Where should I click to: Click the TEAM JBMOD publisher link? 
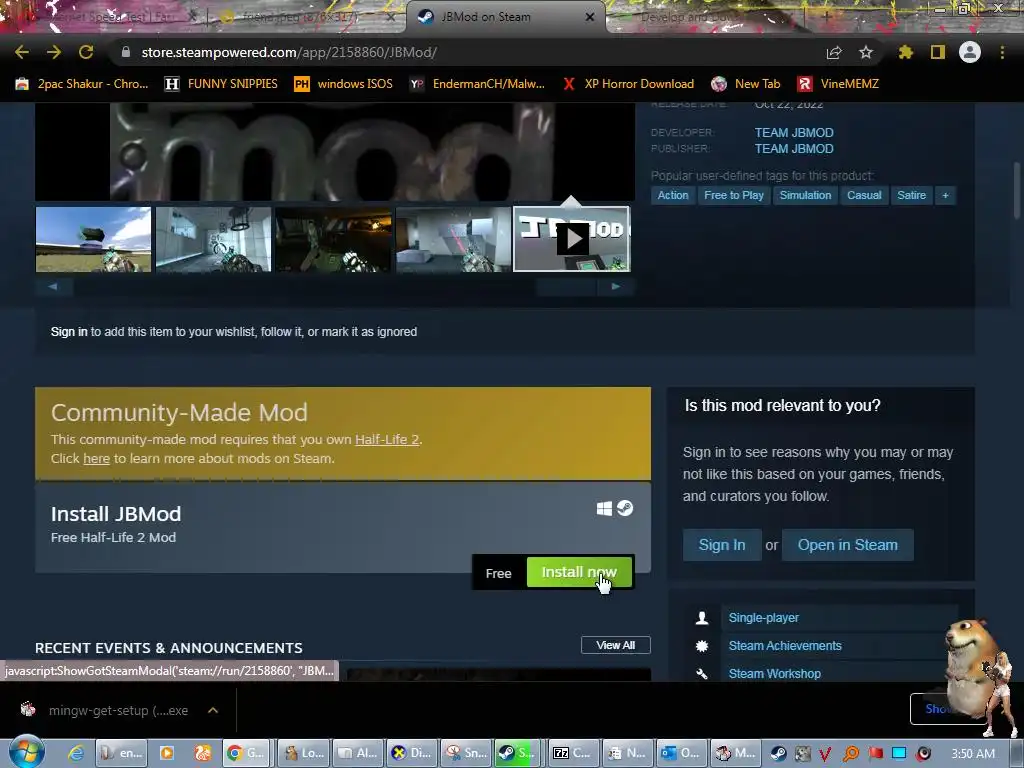pyautogui.click(x=794, y=149)
